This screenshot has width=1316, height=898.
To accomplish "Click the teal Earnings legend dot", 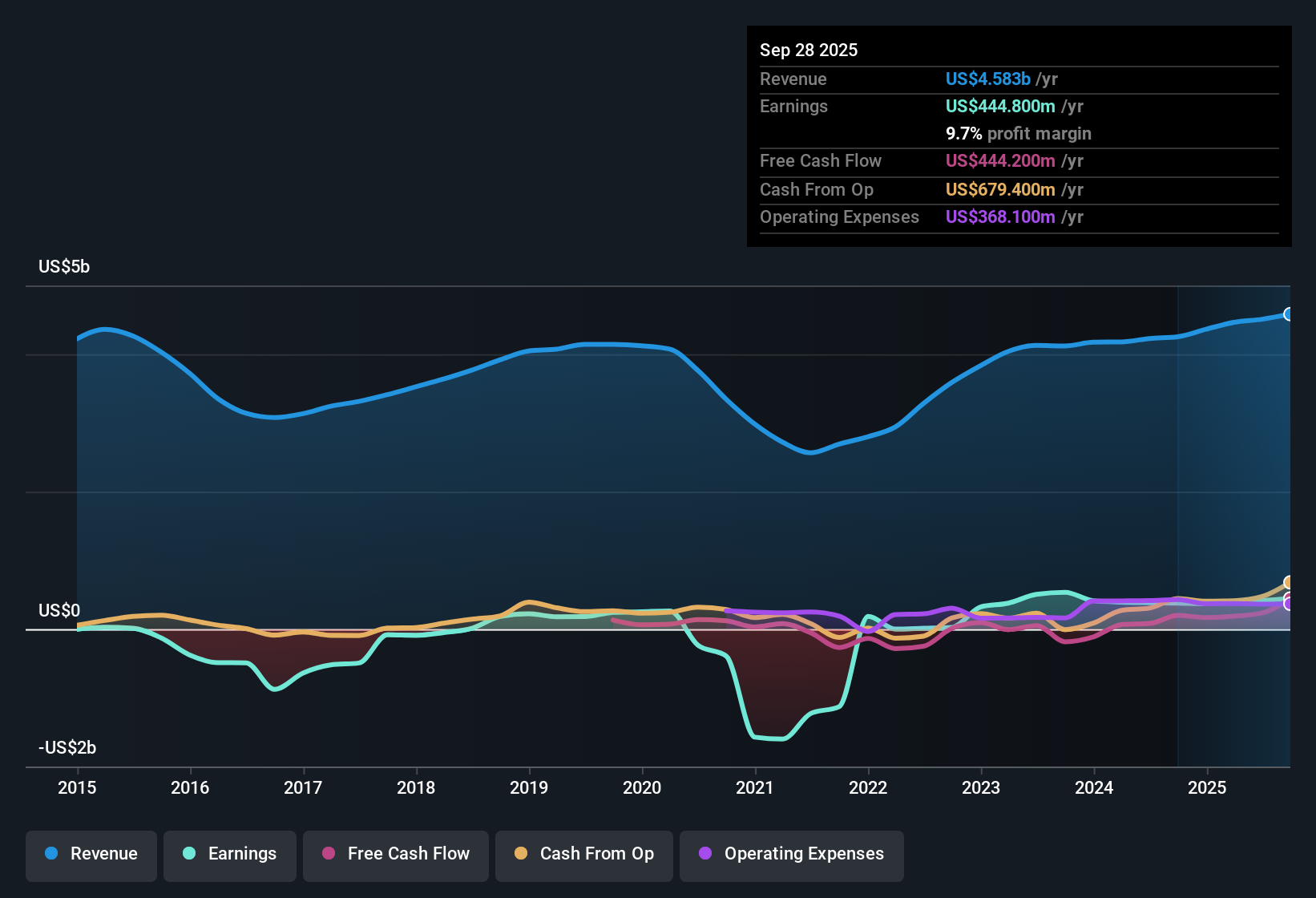I will [189, 854].
